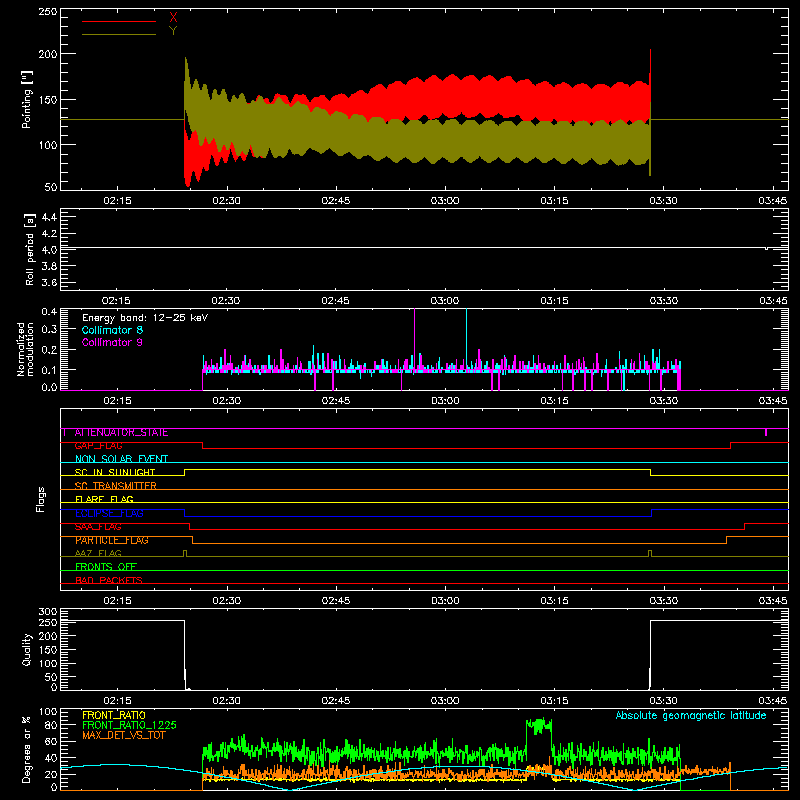Click the A47_FLAG label
This screenshot has height=800, width=800.
click(98, 553)
